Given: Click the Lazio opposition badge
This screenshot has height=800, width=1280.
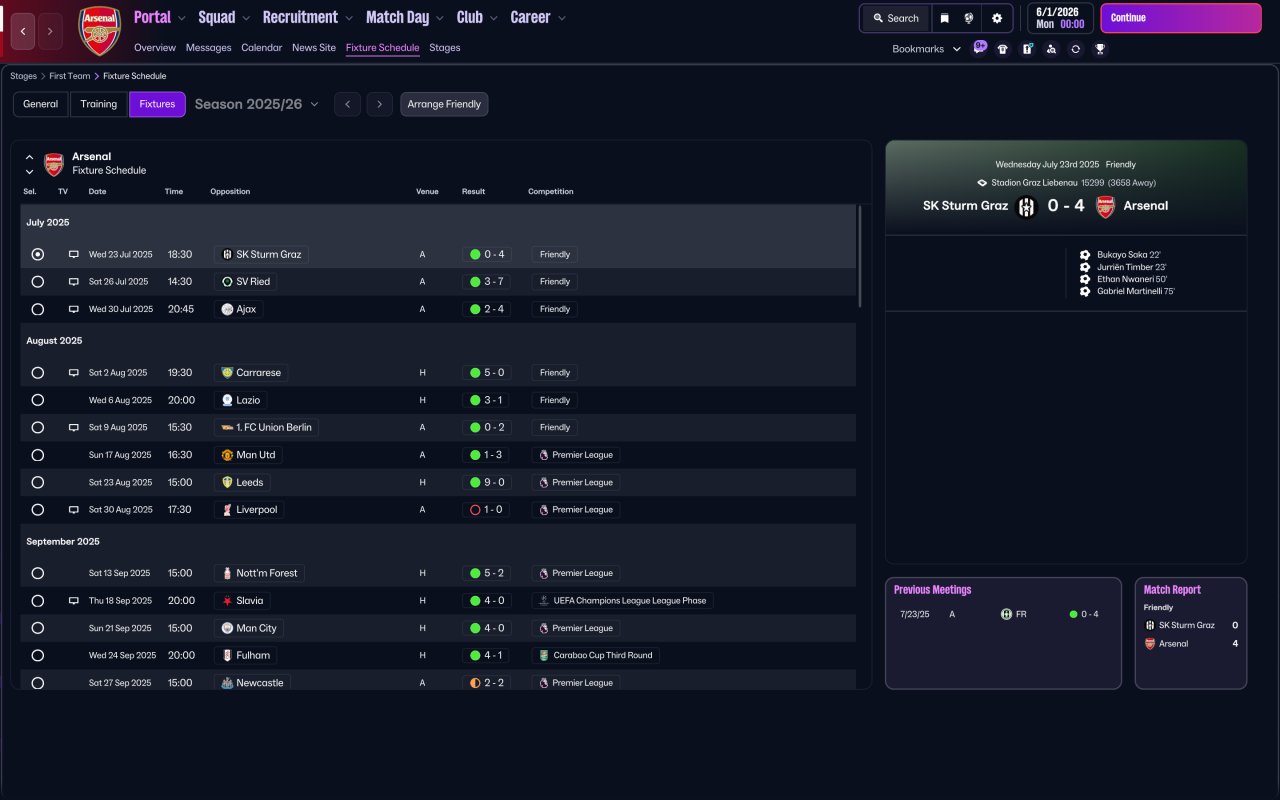Looking at the screenshot, I should point(227,400).
